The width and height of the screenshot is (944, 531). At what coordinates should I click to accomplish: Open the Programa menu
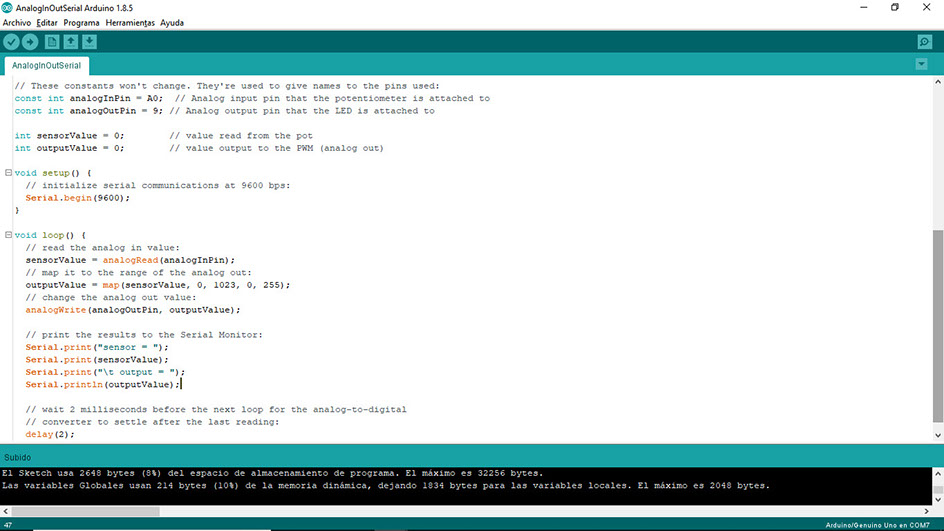pyautogui.click(x=81, y=23)
